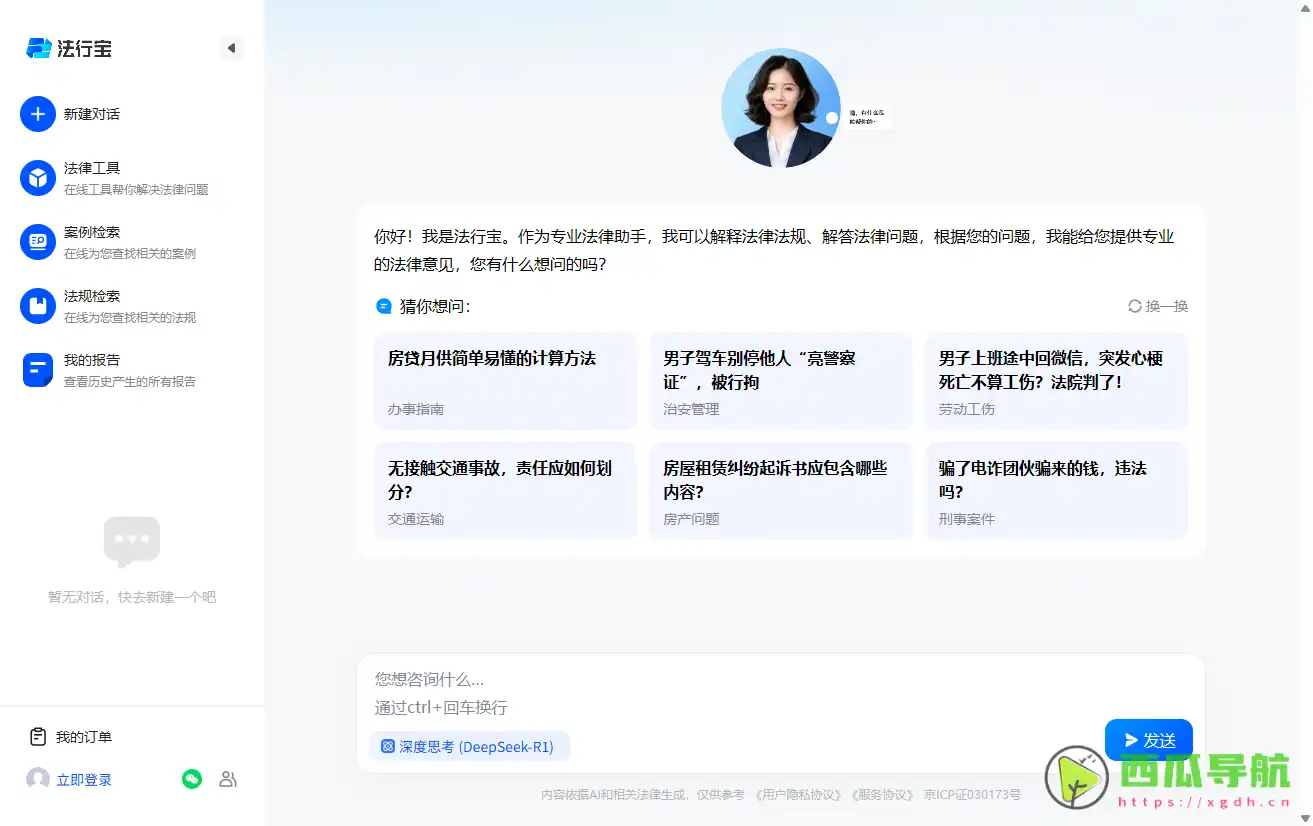Open WeChat contact via green icon

[192, 778]
